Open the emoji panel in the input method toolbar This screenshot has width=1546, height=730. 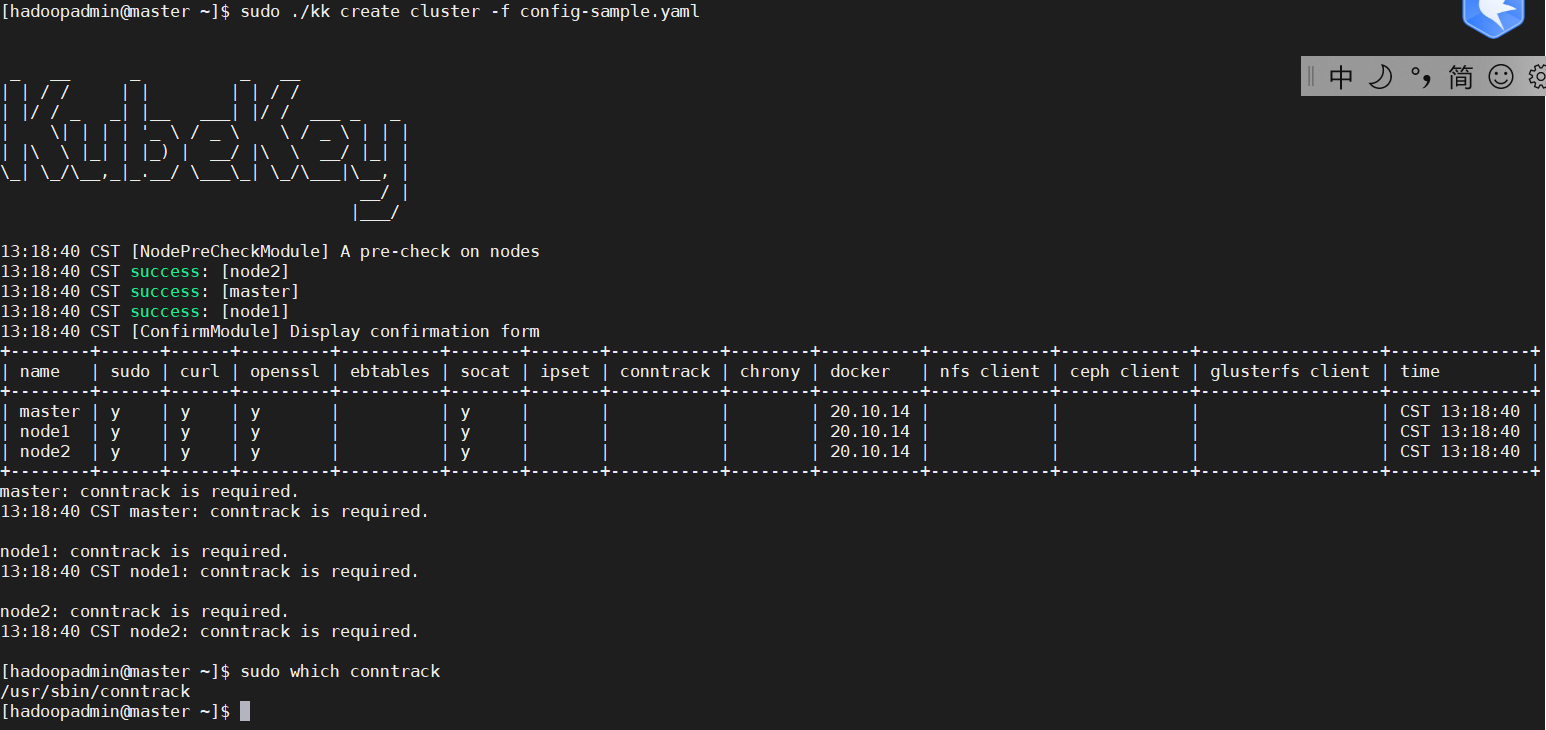[1500, 76]
